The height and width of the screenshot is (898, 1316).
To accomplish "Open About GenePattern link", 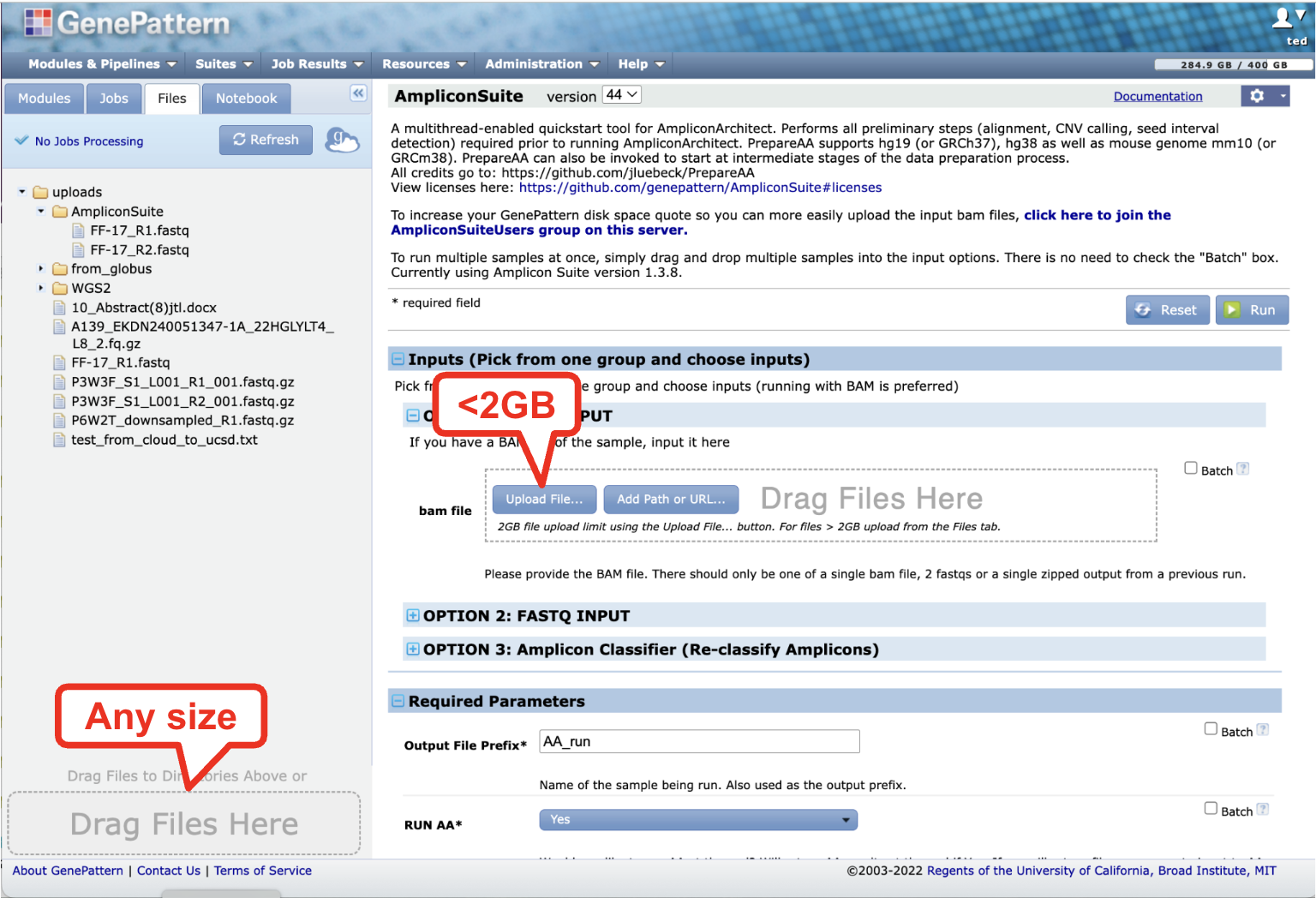I will point(68,871).
